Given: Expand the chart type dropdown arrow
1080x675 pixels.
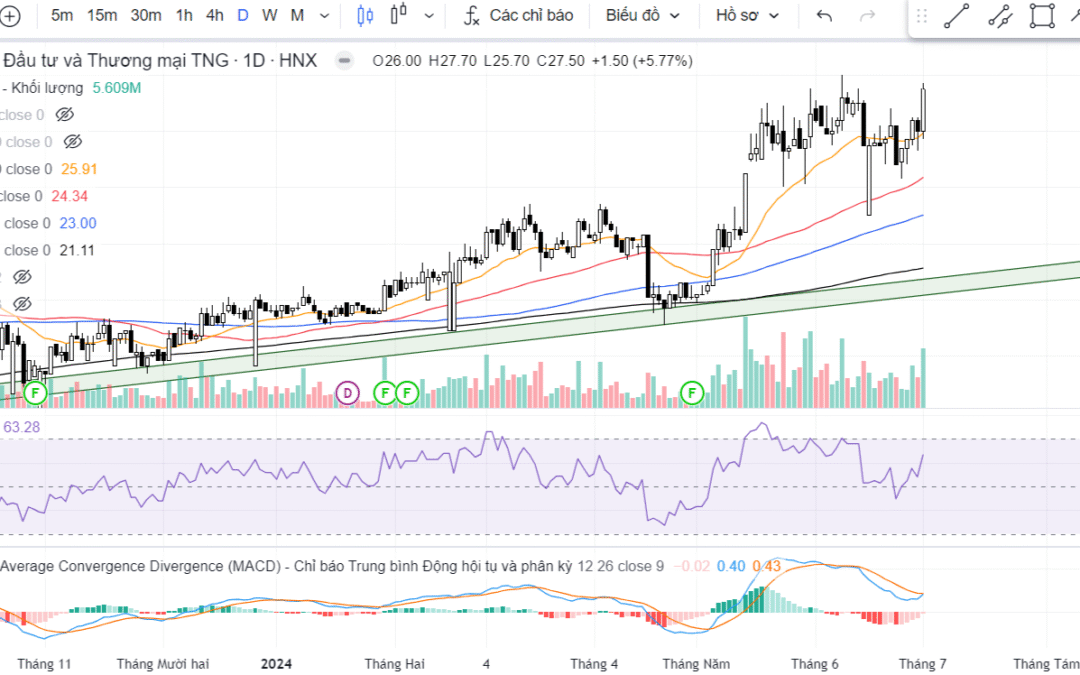Looking at the screenshot, I should (x=429, y=16).
